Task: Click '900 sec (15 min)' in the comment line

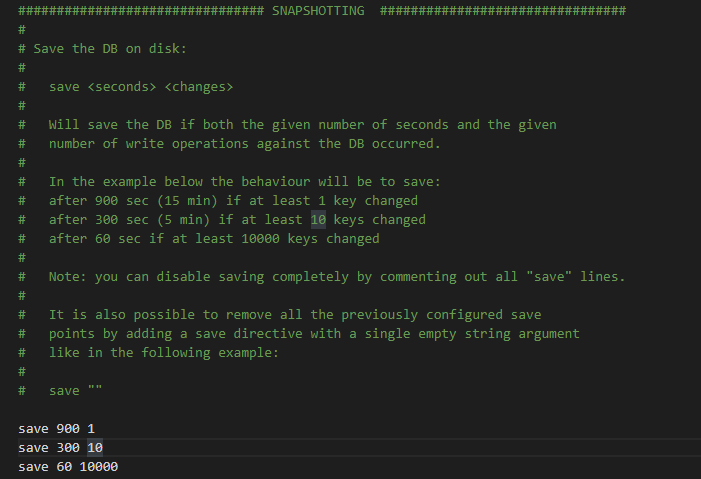Action: pyautogui.click(x=156, y=201)
